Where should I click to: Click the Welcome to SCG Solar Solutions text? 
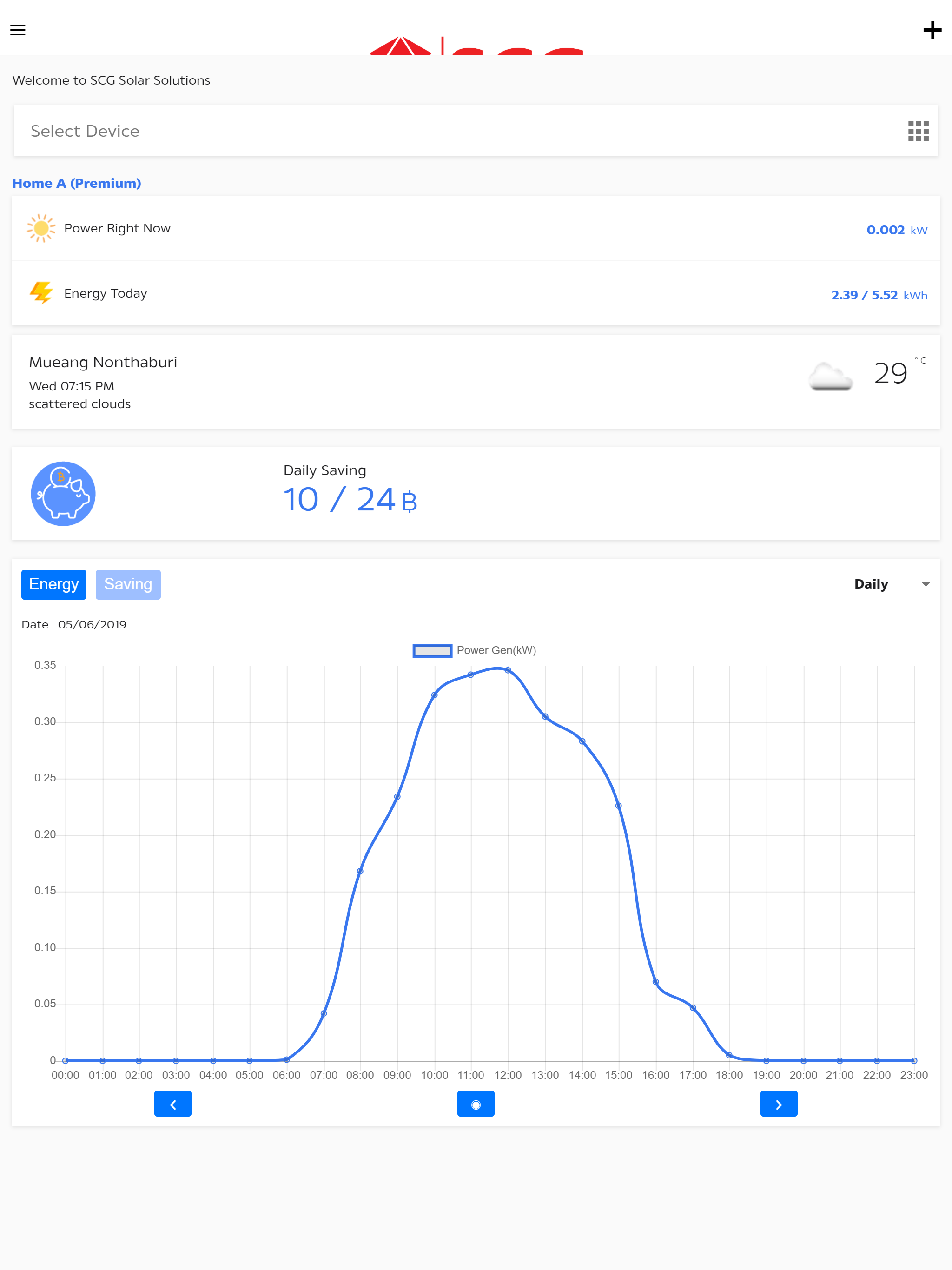coord(112,80)
